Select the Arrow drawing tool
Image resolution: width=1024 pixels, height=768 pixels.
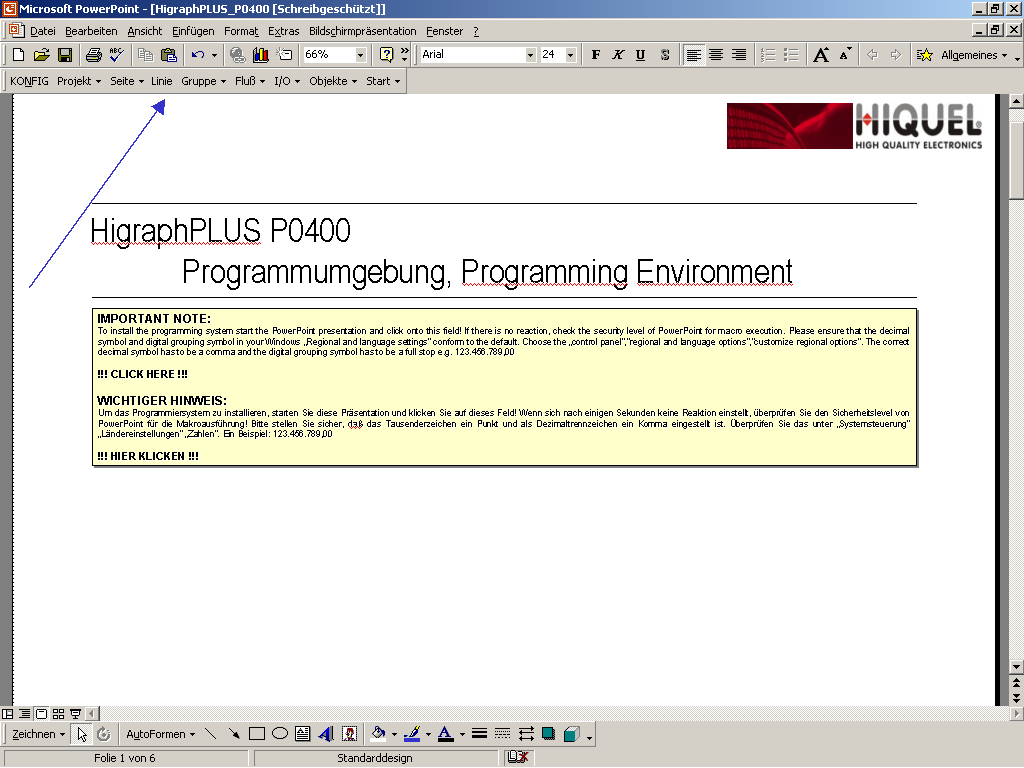click(x=234, y=734)
